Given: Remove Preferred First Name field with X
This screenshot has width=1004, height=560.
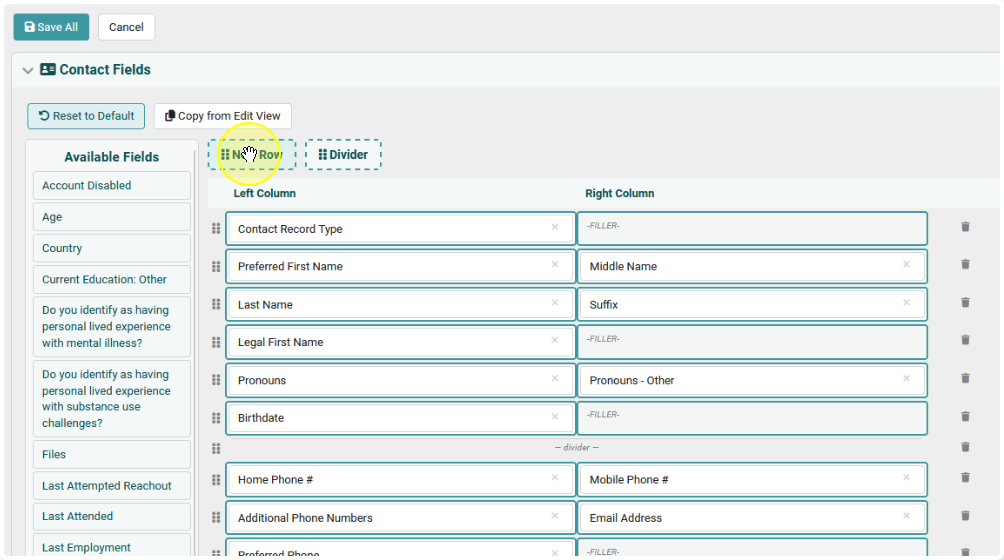Looking at the screenshot, I should (x=555, y=264).
